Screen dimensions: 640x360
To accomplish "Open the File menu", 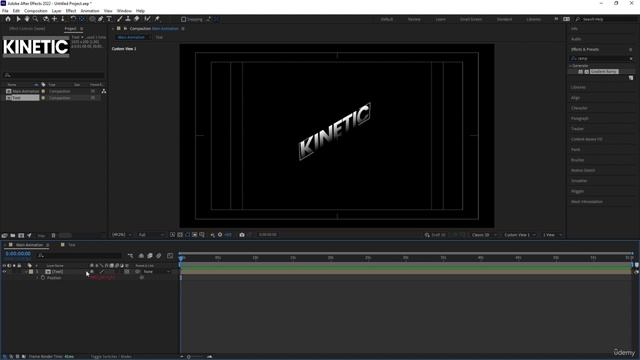I will (5, 11).
